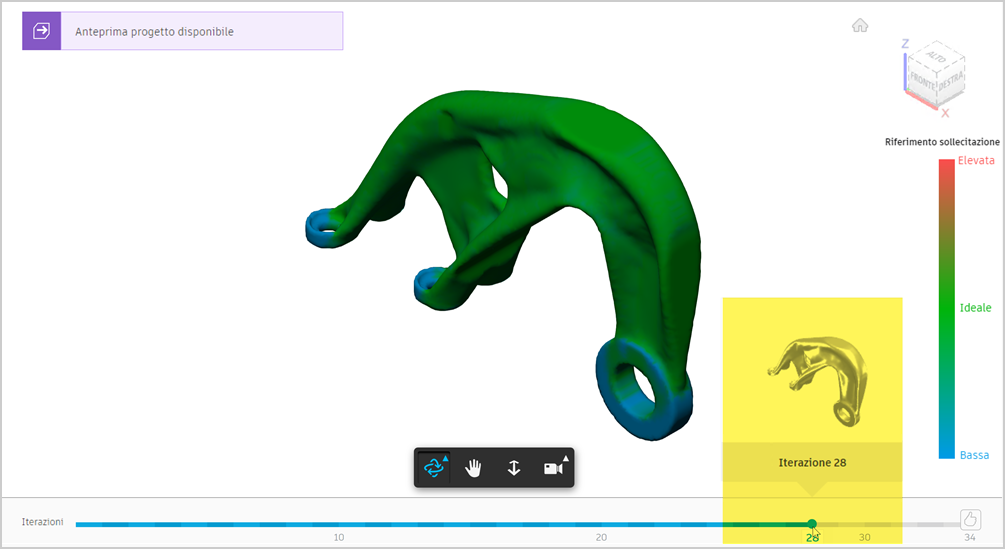Open the camera view options tool
Image resolution: width=1005 pixels, height=549 pixels.
point(554,468)
